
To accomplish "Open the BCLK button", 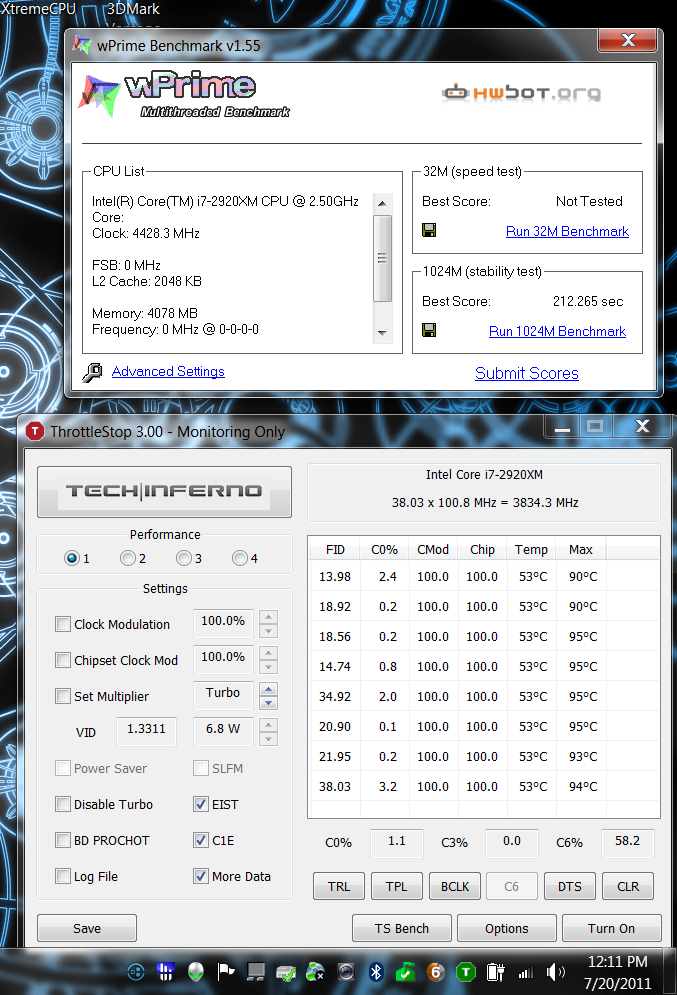I will (455, 886).
